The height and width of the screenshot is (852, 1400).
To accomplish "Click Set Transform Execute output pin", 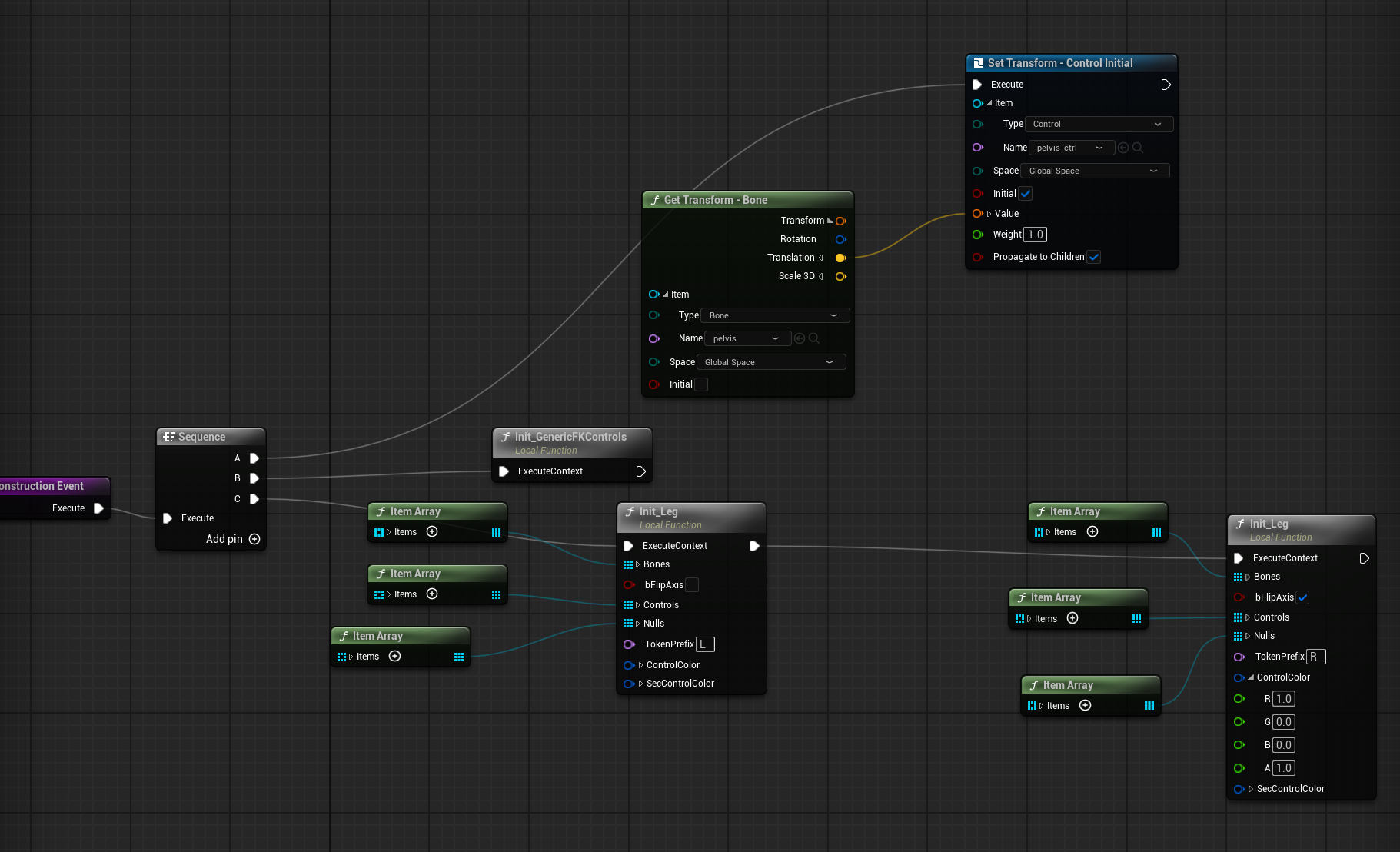I will (x=1166, y=85).
